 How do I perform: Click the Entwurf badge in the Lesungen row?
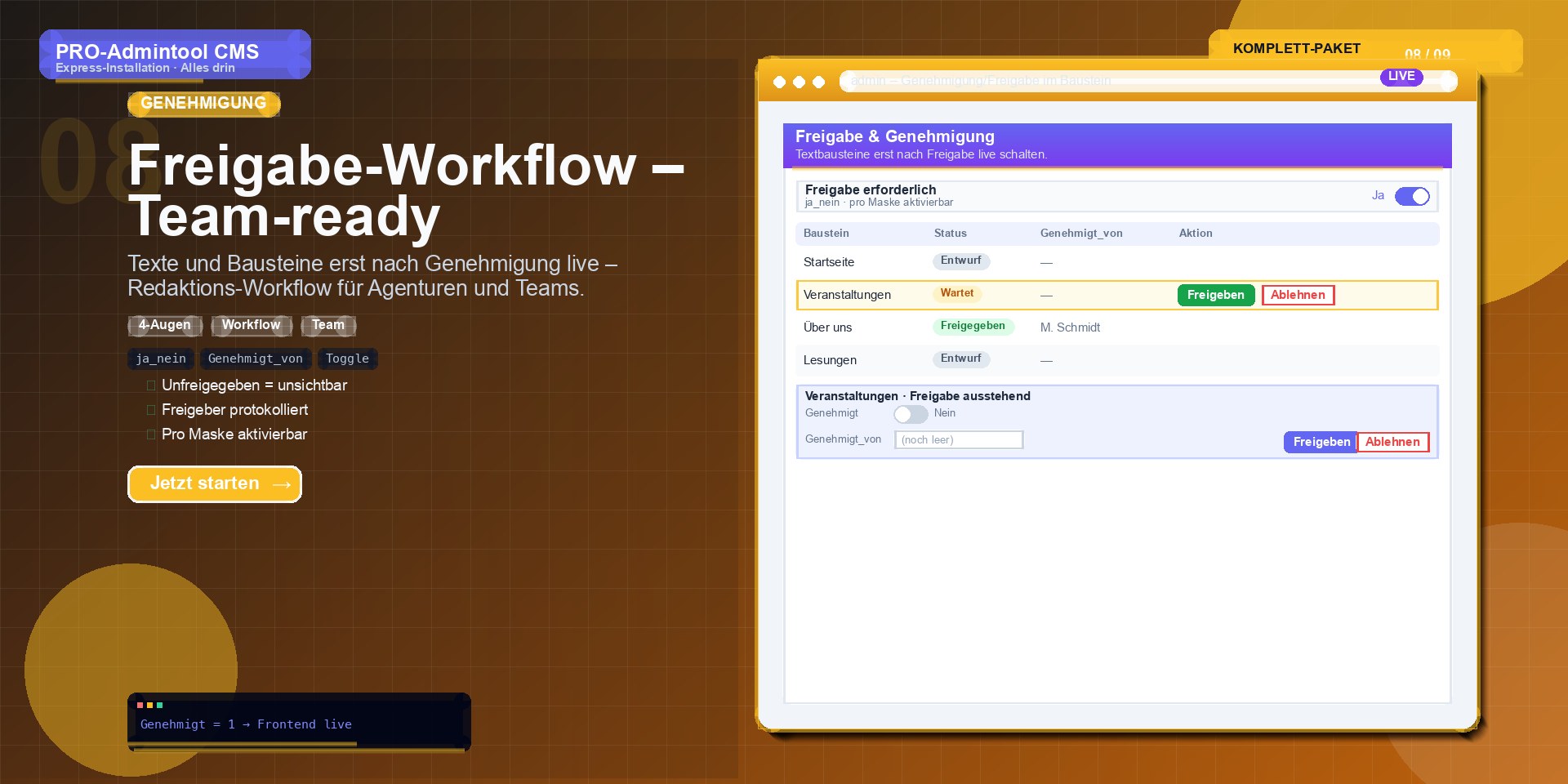pos(961,359)
